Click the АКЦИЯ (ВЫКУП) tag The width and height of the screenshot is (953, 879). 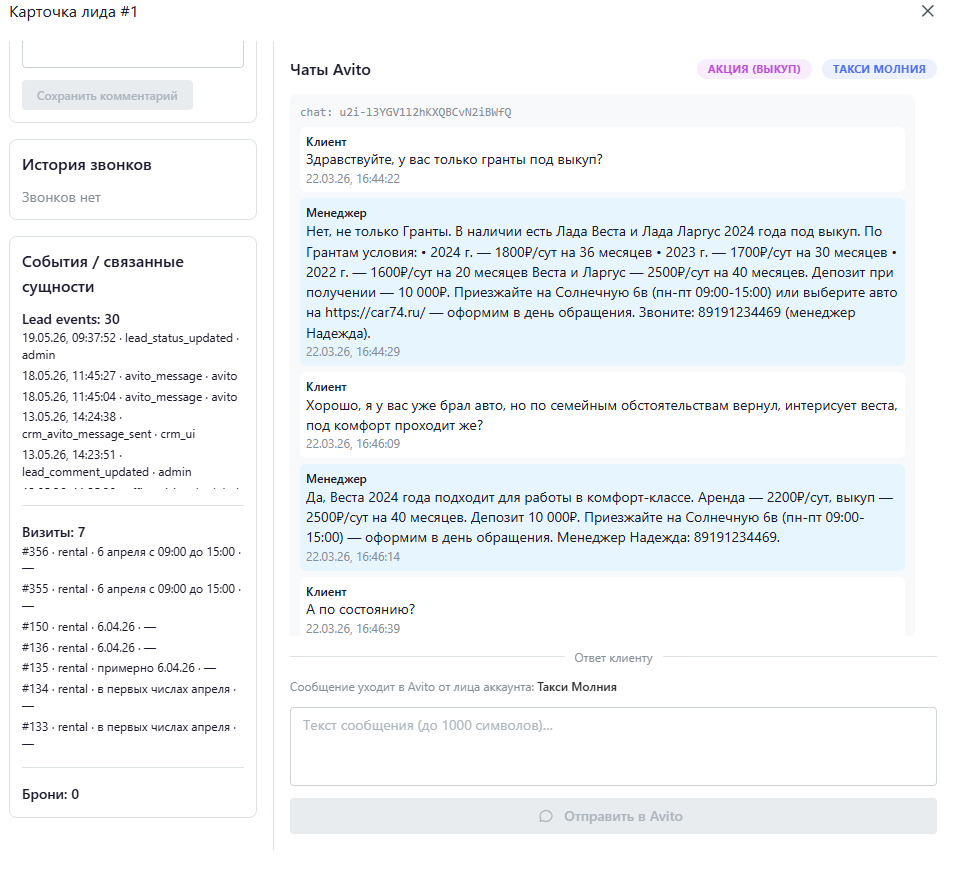pyautogui.click(x=754, y=69)
